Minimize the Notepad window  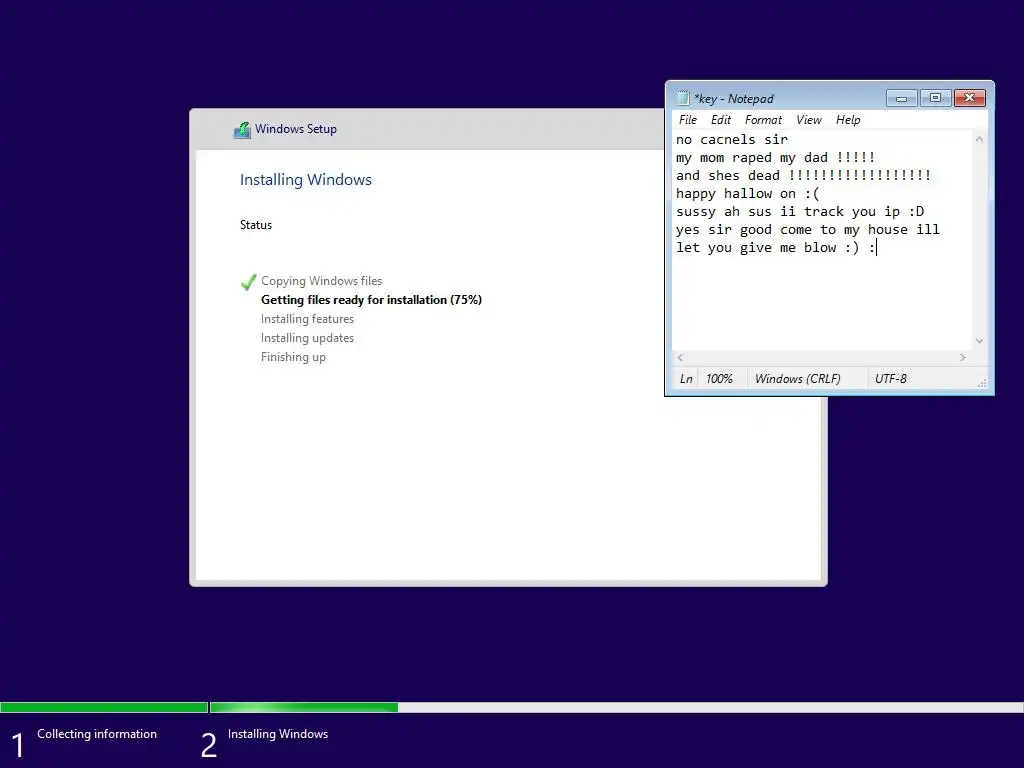[901, 98]
